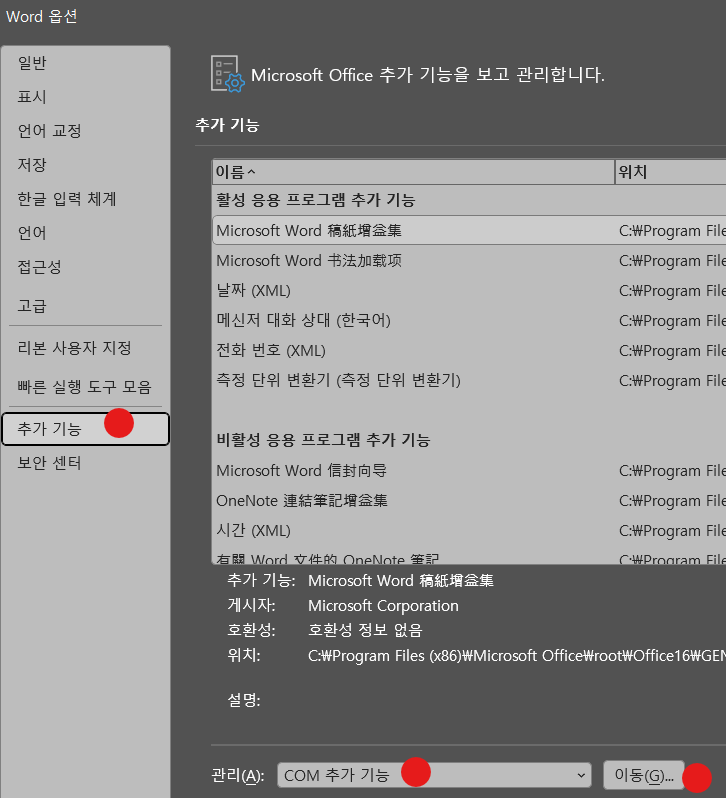Select Microsoft Word 书法加载项 add-in row
Image resolution: width=726 pixels, height=798 pixels.
(x=469, y=261)
